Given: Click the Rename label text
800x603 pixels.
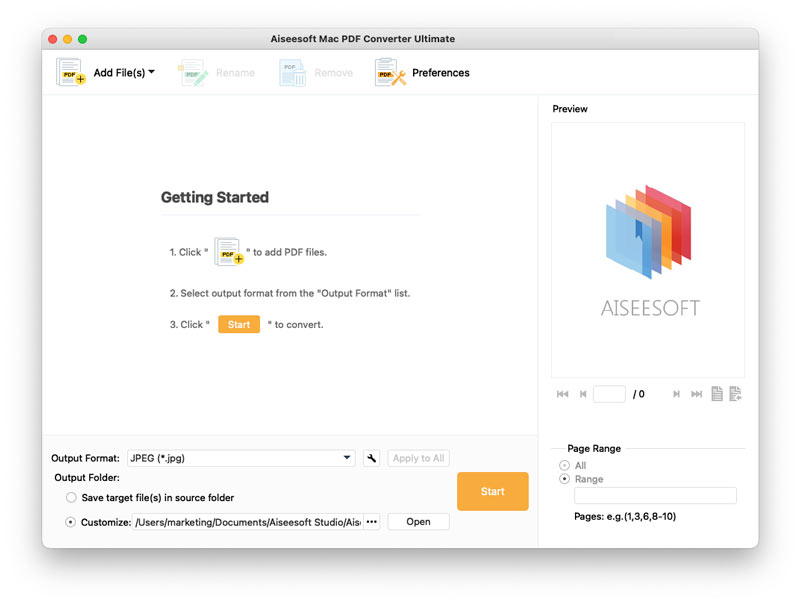Looking at the screenshot, I should click(x=235, y=72).
